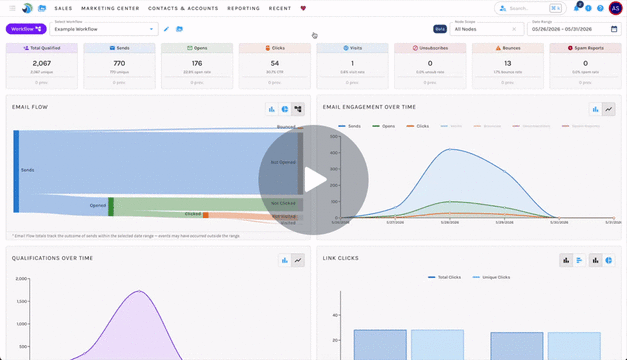
Task: Open the Marketing Center menu
Action: (x=110, y=8)
